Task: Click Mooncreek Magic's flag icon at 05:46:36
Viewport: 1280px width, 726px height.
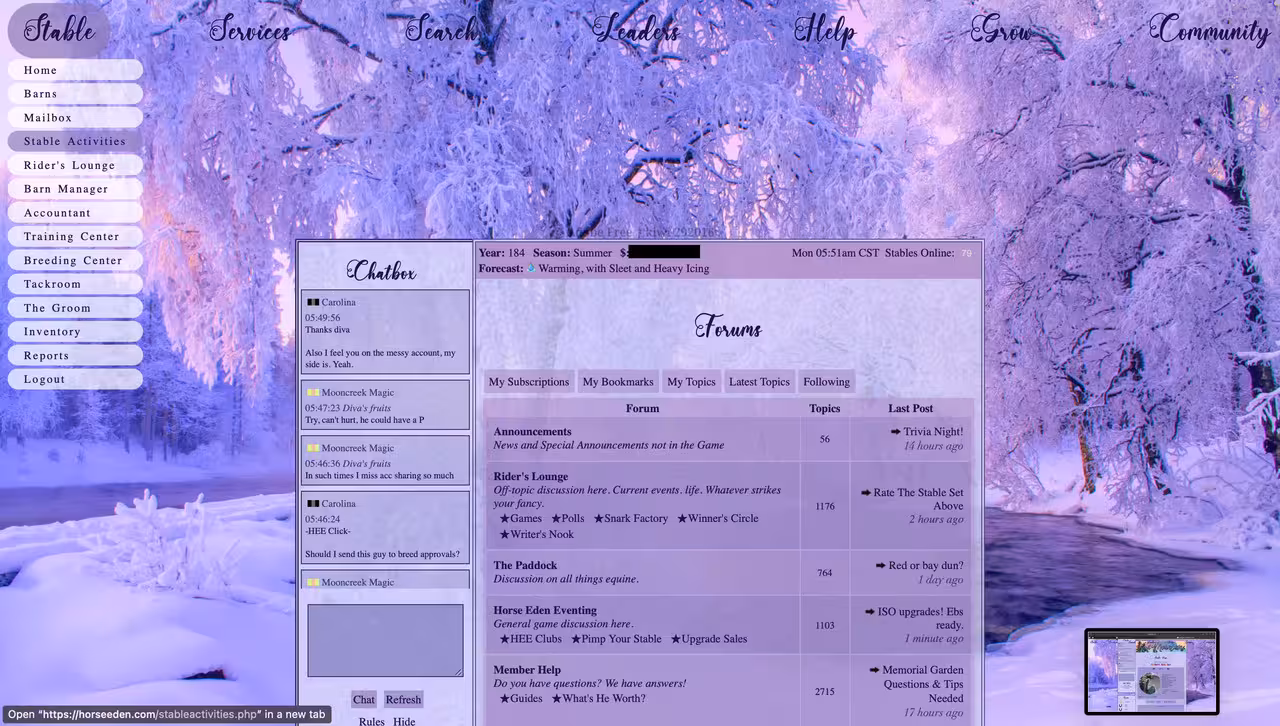Action: (312, 448)
